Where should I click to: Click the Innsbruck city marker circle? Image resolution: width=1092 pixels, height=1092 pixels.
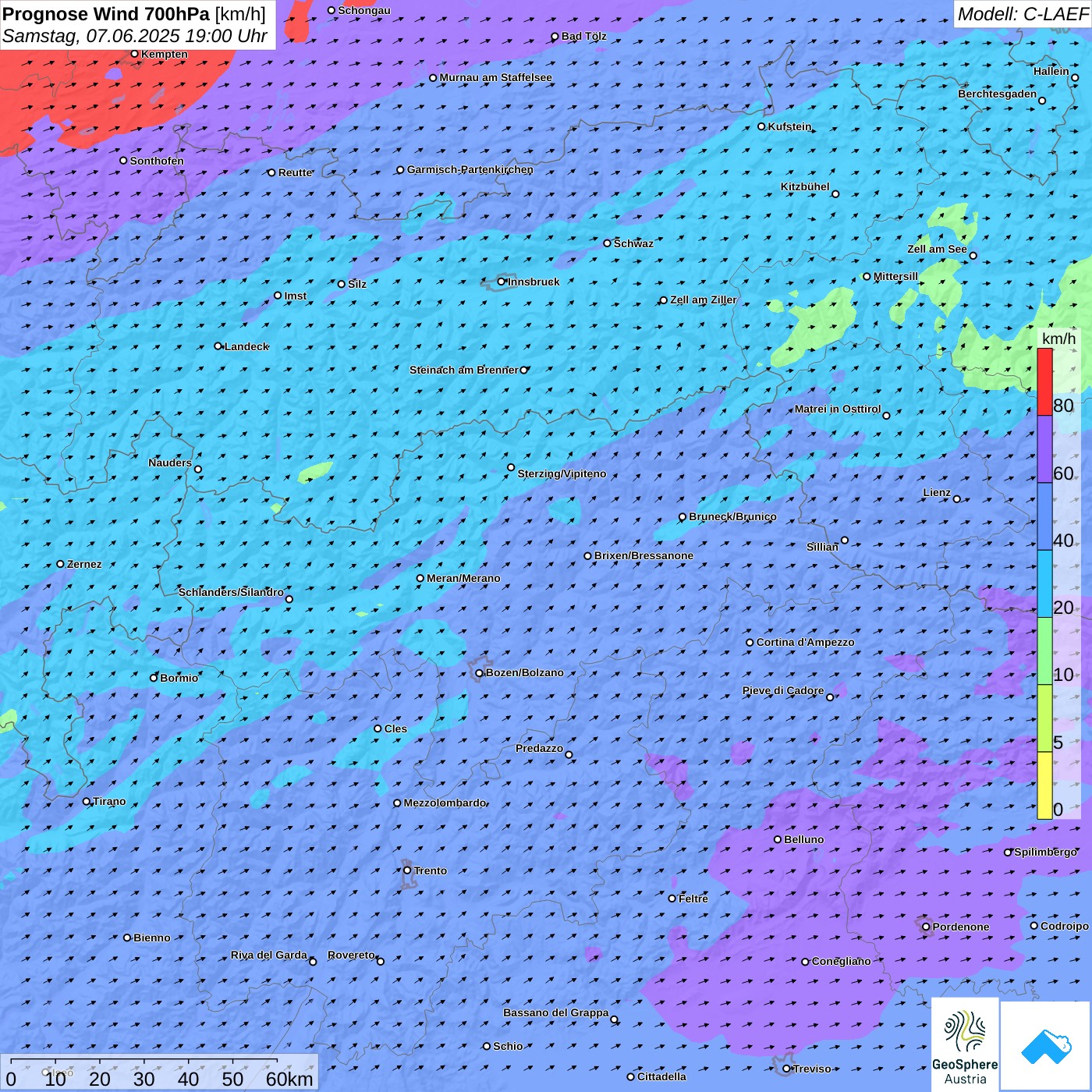point(502,282)
